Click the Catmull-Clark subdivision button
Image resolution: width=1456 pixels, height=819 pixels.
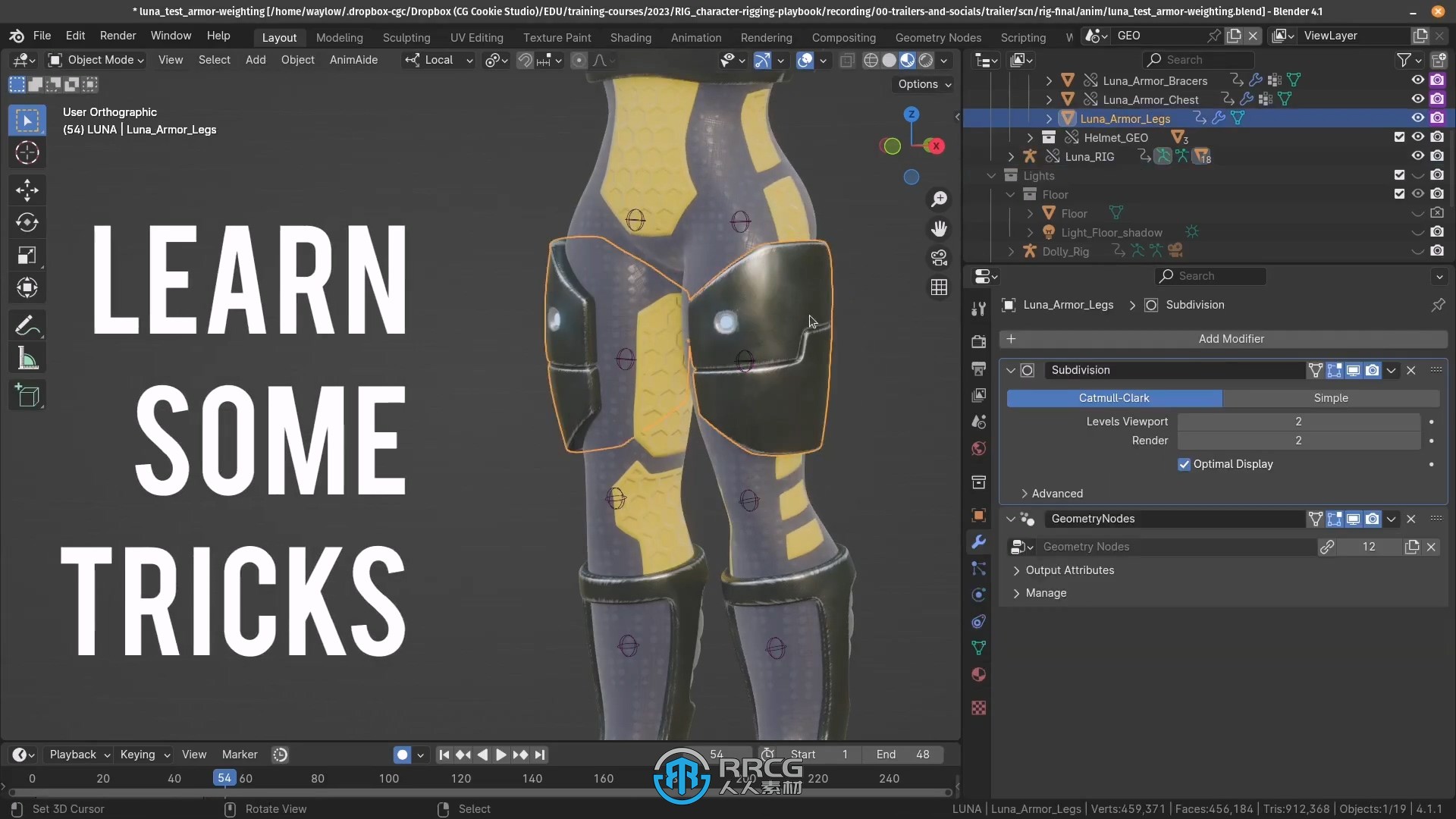pos(1114,397)
